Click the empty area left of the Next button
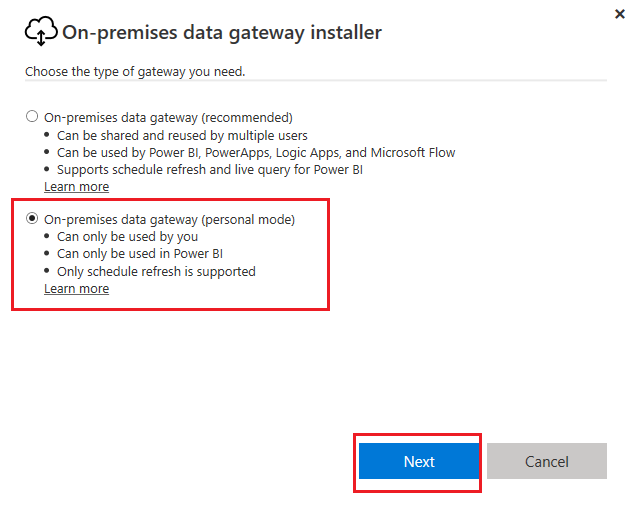The height and width of the screenshot is (506, 634). pos(180,461)
